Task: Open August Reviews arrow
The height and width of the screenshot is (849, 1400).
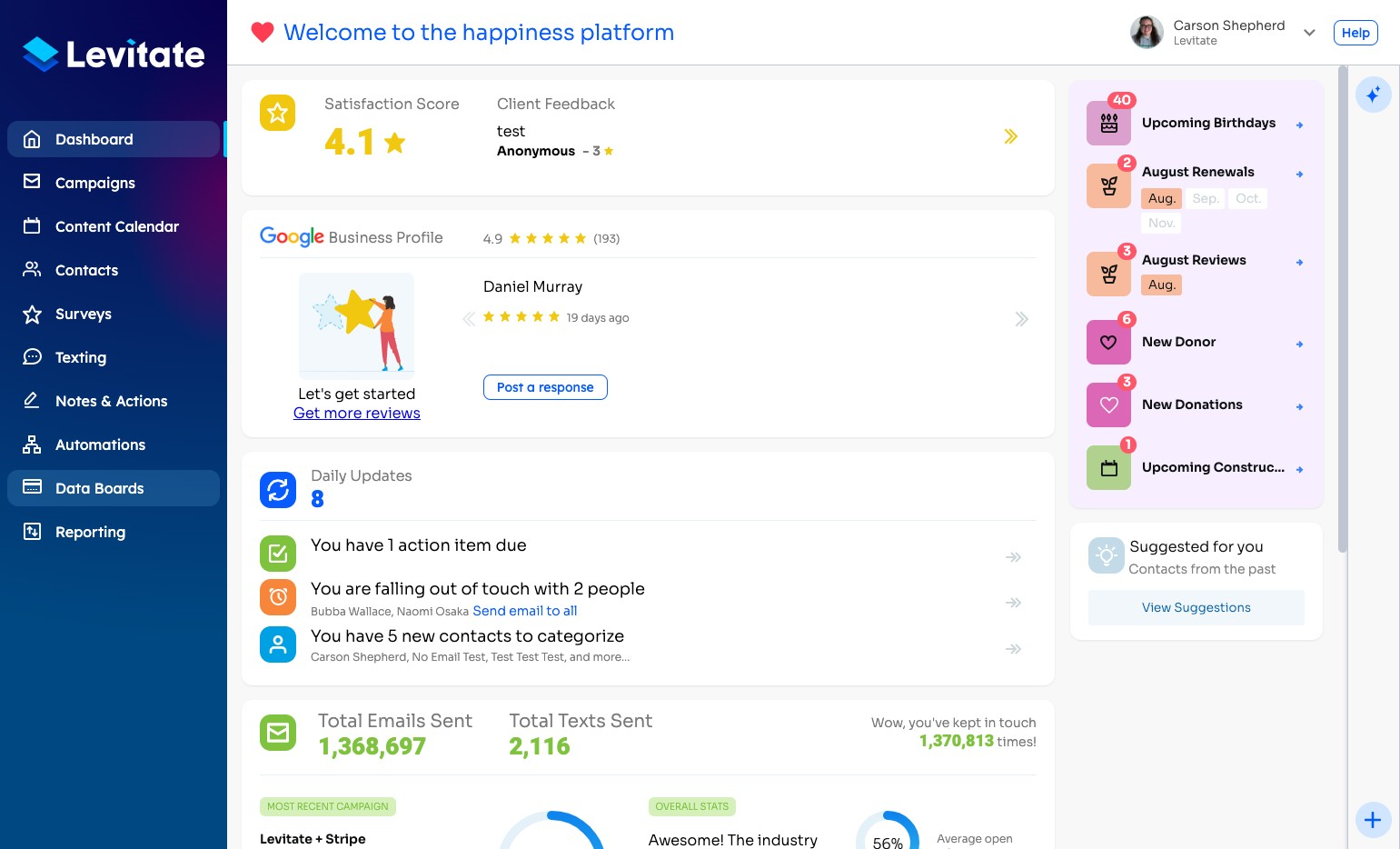Action: pyautogui.click(x=1300, y=262)
